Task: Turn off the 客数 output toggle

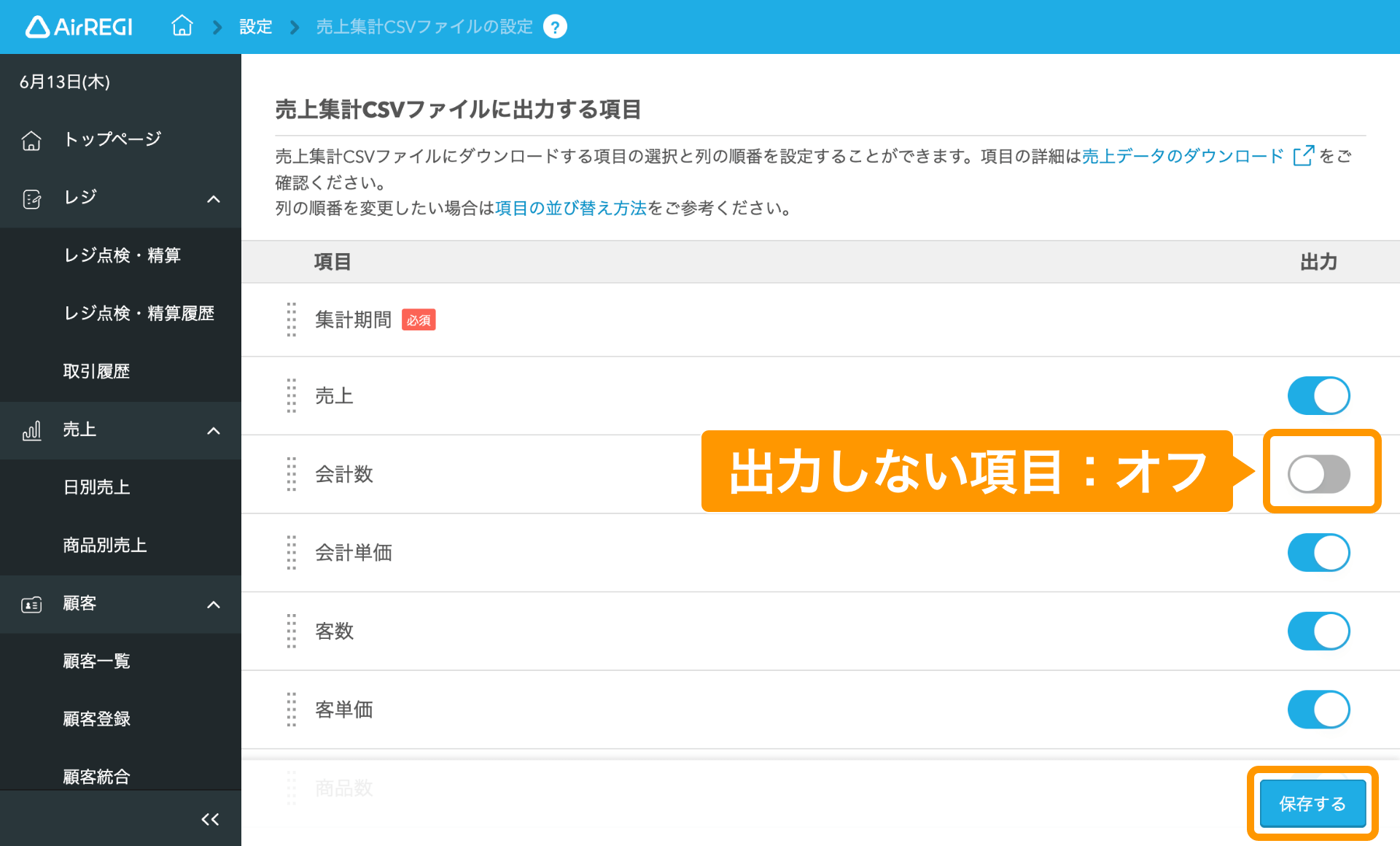Action: click(x=1318, y=631)
